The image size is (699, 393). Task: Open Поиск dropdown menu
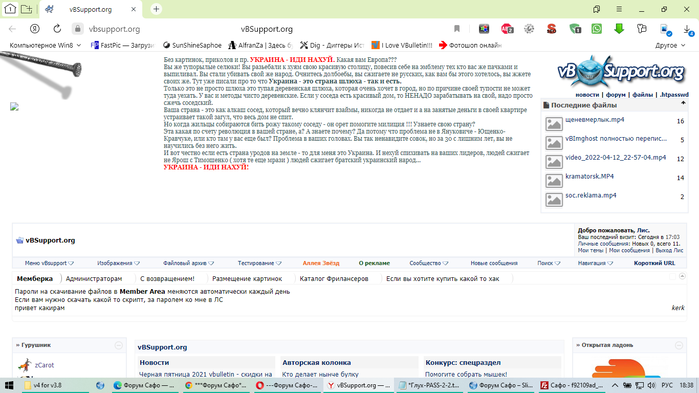[x=548, y=263]
